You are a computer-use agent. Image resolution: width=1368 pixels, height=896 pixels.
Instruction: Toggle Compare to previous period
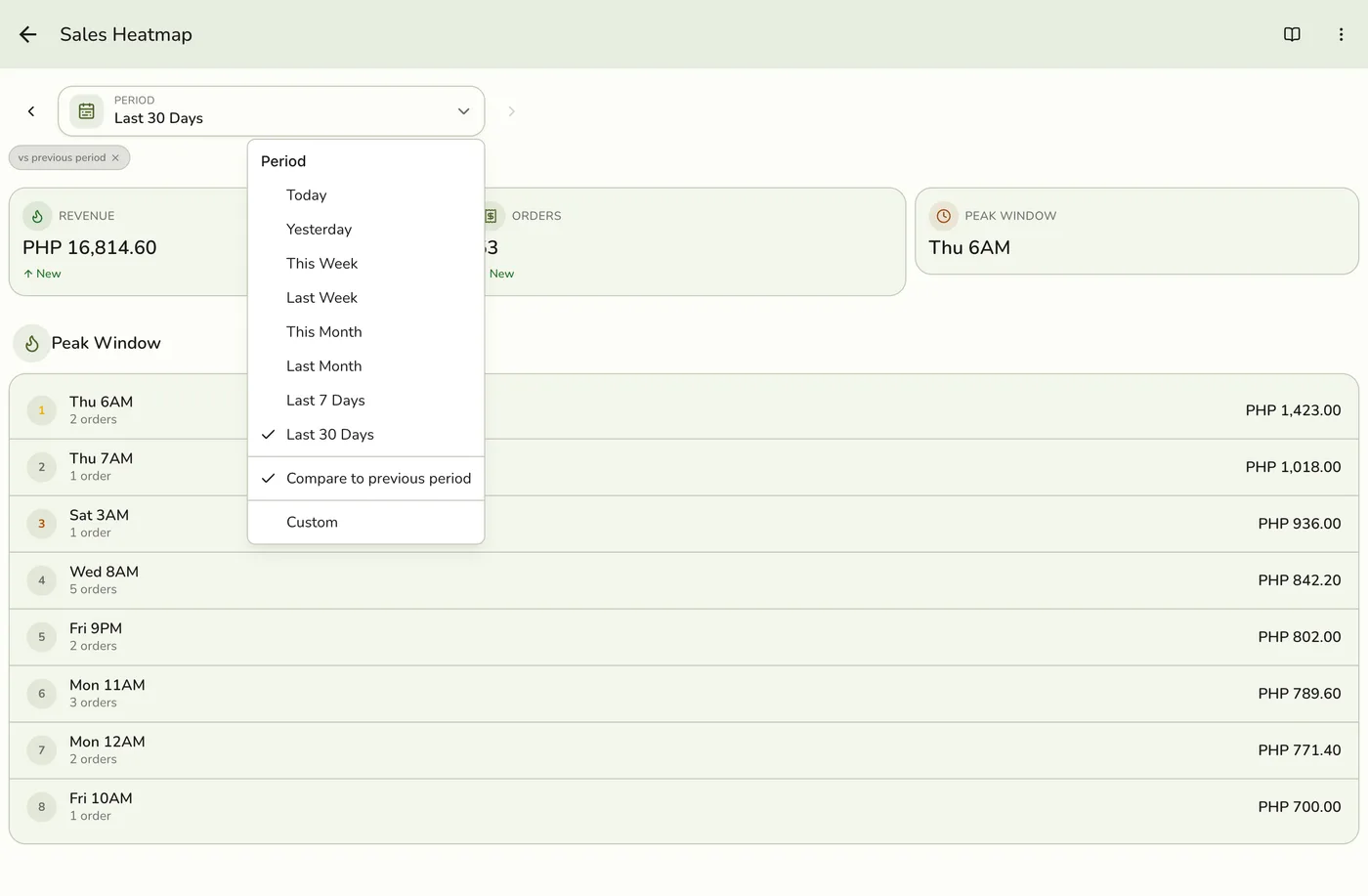366,479
